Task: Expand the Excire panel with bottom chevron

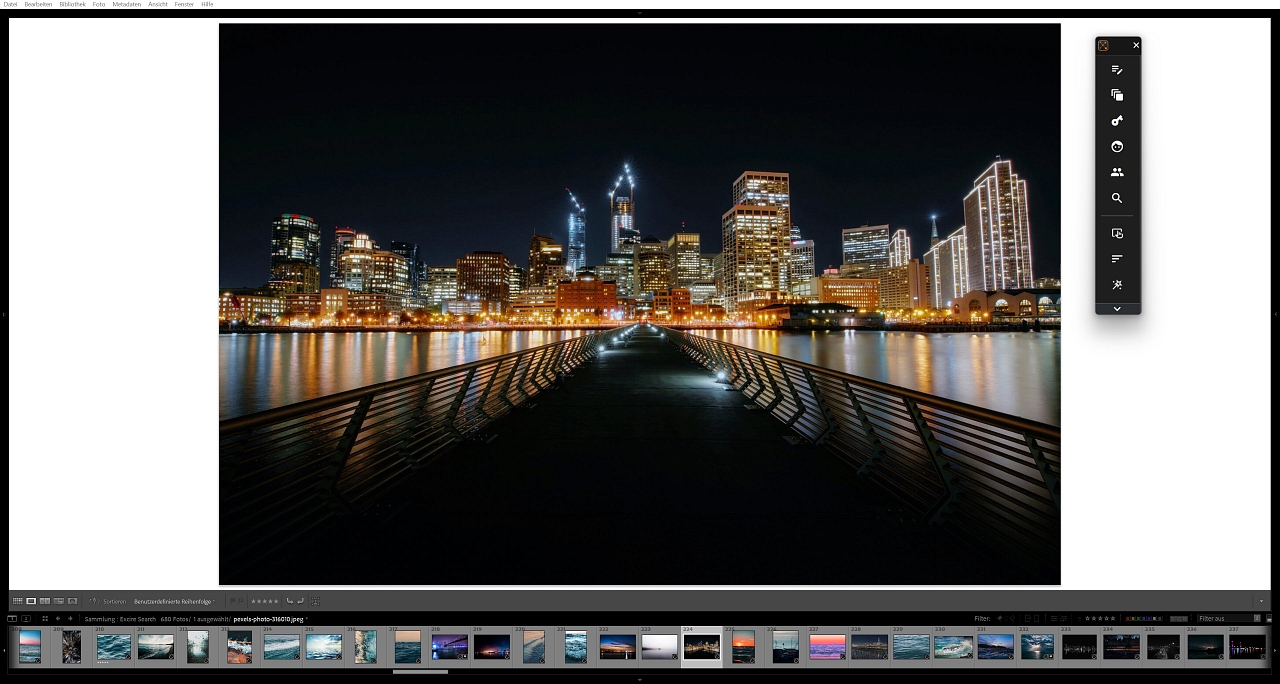Action: (1117, 309)
